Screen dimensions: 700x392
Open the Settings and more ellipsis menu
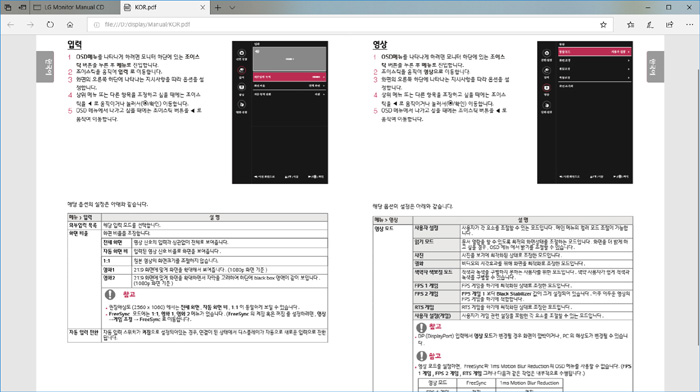click(689, 25)
